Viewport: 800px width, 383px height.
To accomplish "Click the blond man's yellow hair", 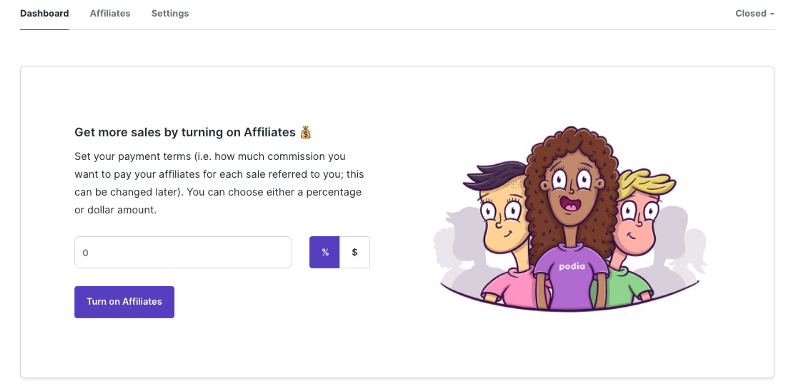I will [x=646, y=184].
